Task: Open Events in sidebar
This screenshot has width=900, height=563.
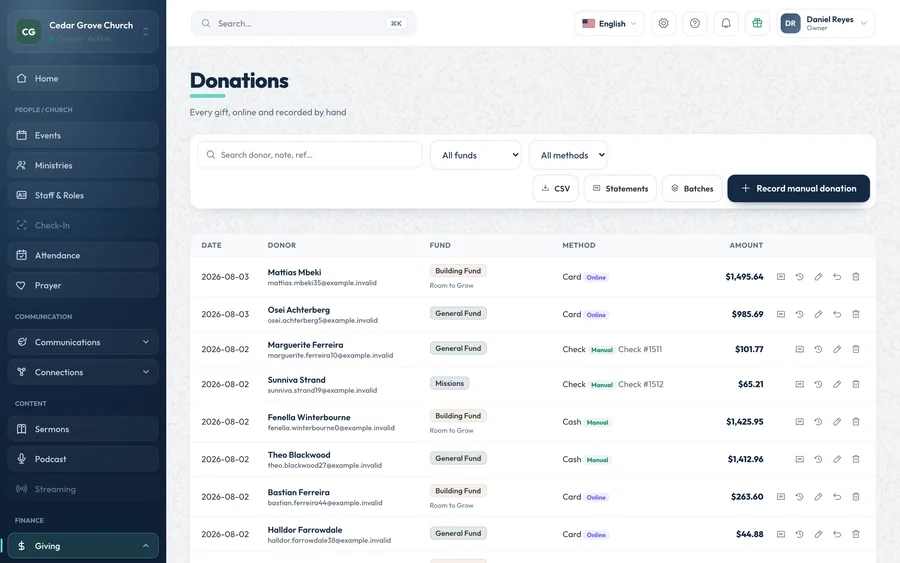Action: pos(83,135)
